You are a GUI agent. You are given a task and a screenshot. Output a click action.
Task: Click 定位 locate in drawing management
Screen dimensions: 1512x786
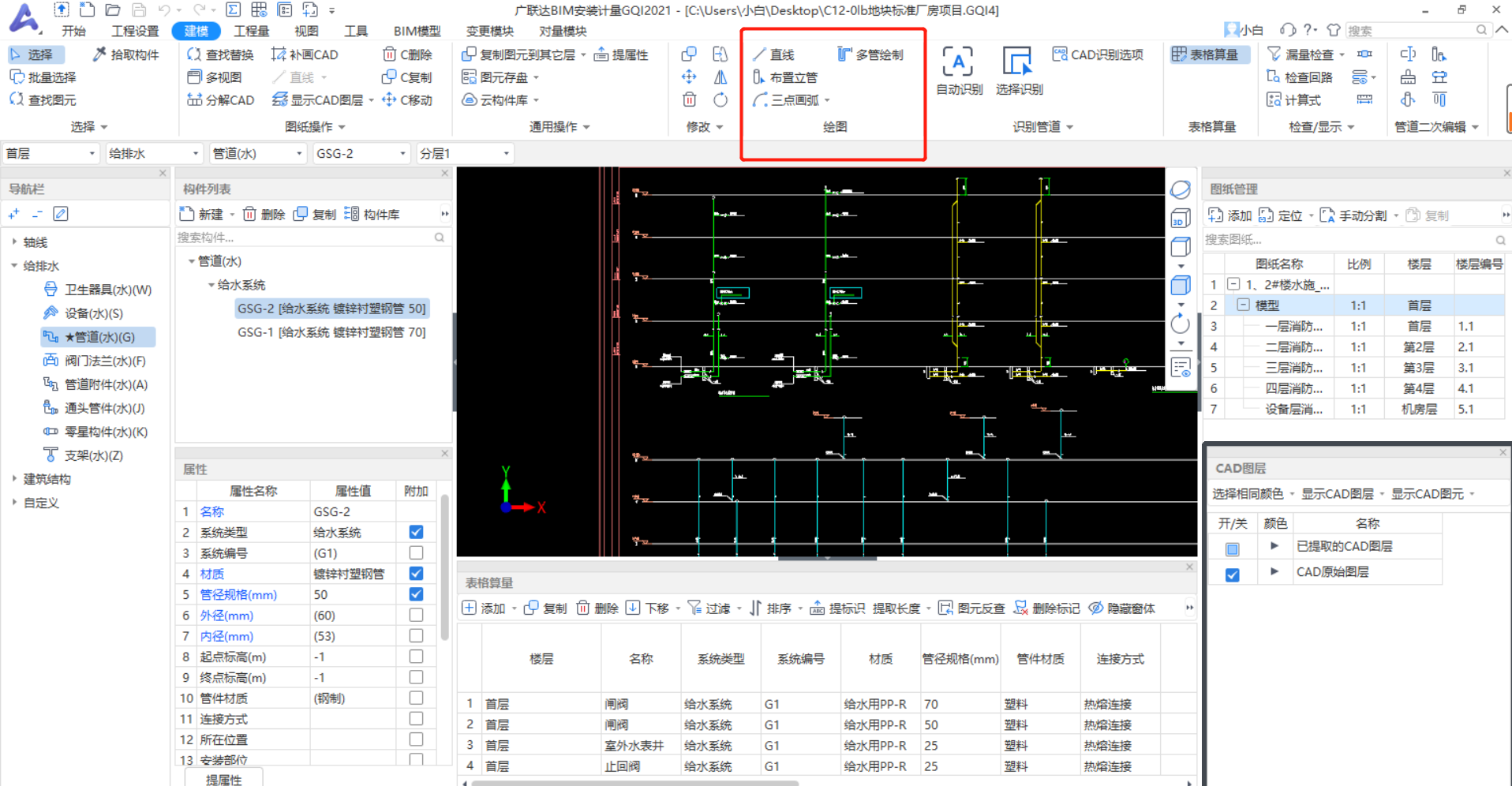pyautogui.click(x=1281, y=215)
